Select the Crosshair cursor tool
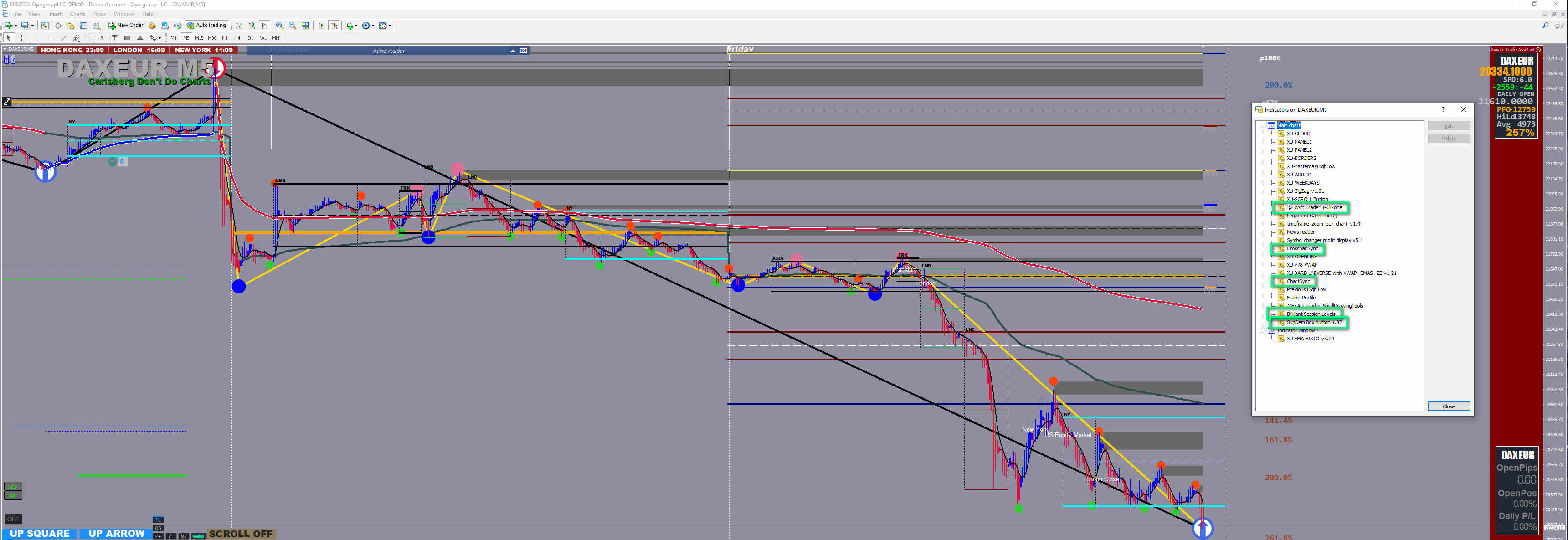1568x540 pixels. (x=22, y=38)
